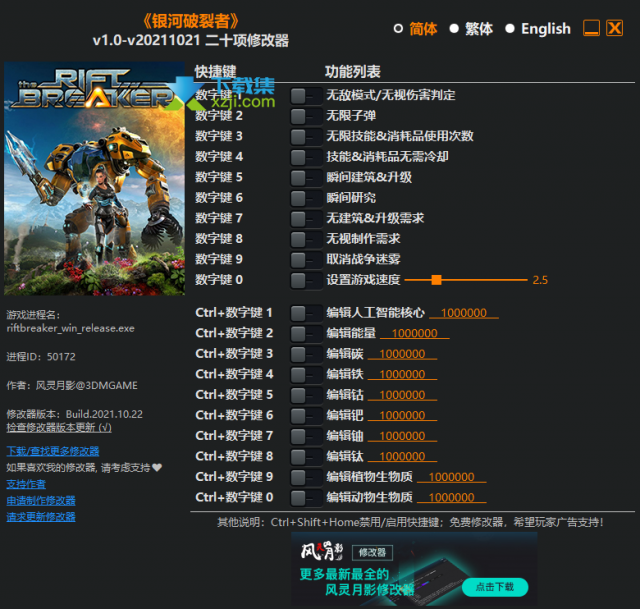The width and height of the screenshot is (640, 609).
Task: Click the 编辑铁 1000000 input field
Action: (x=402, y=374)
